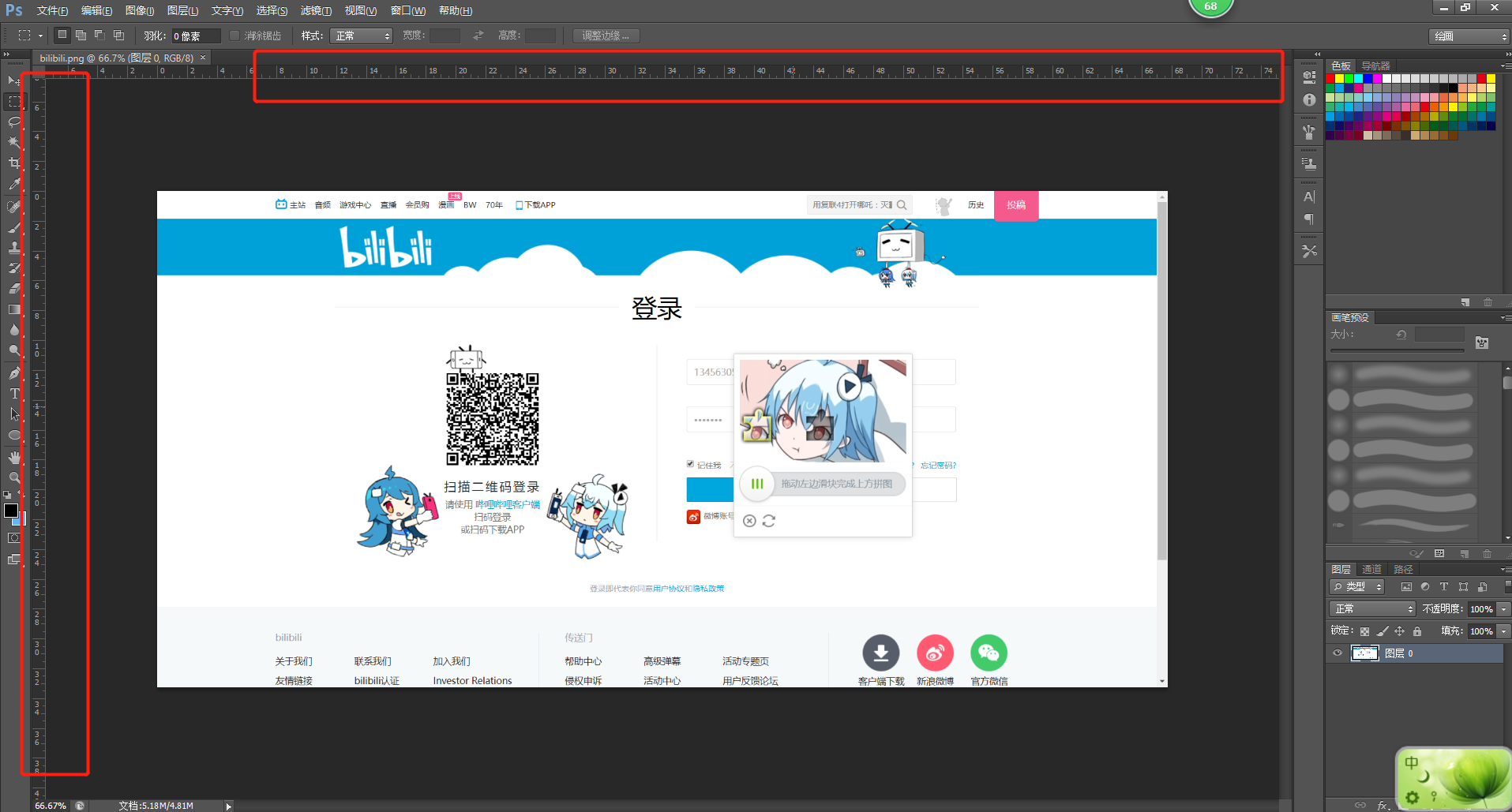Open the 滤镜 Filter menu
The image size is (1512, 812).
[x=316, y=10]
